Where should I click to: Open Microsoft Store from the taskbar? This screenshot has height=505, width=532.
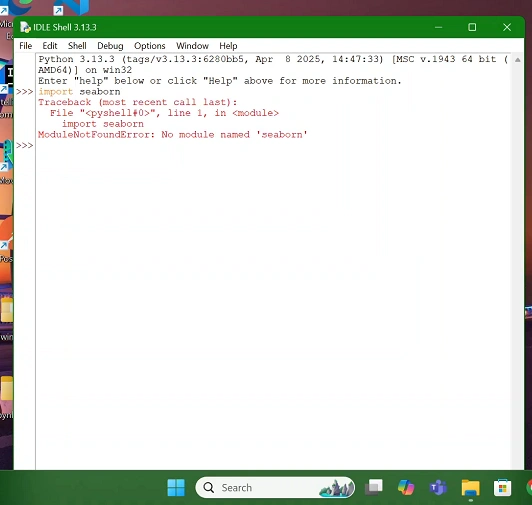coord(502,488)
